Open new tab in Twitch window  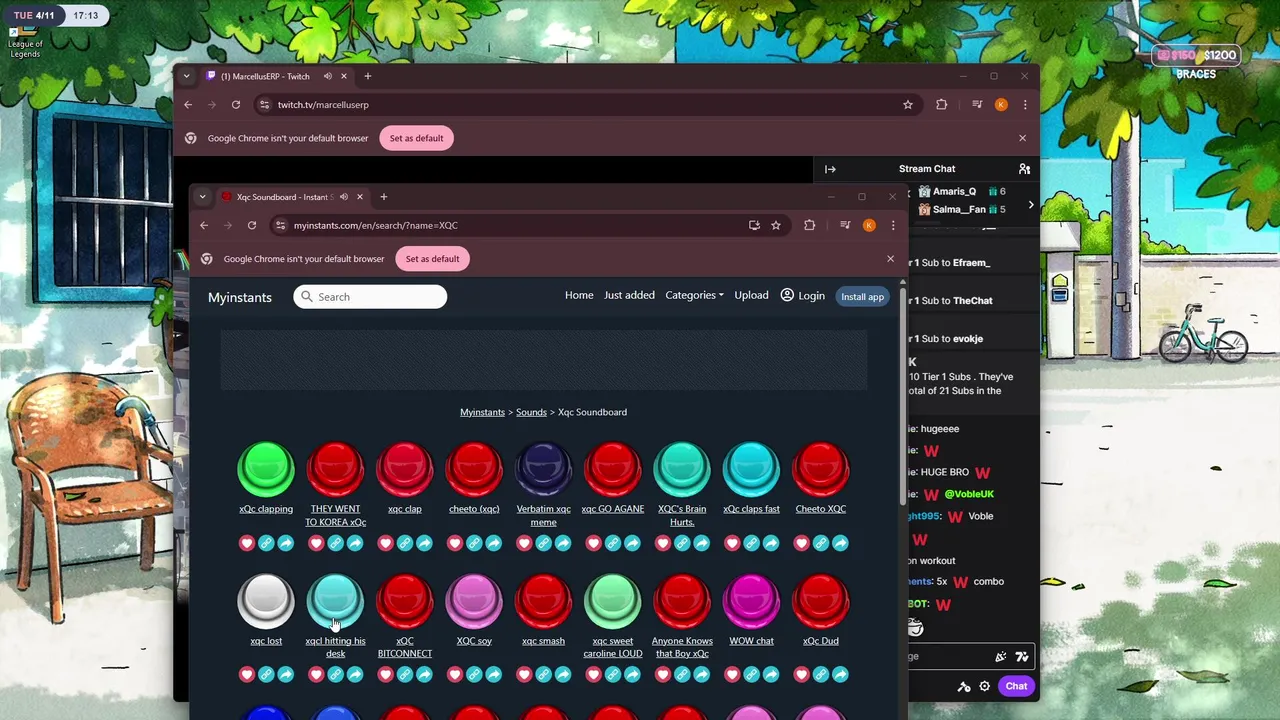367,76
